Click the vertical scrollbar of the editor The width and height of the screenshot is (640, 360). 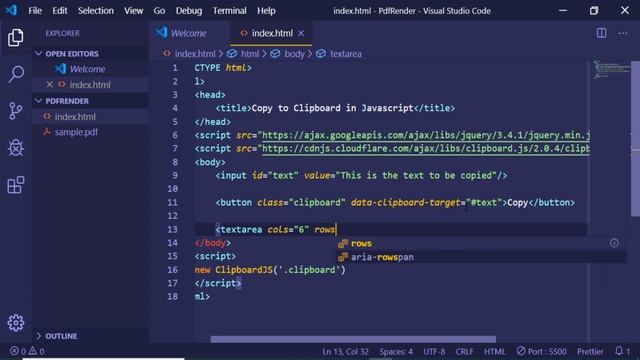click(636, 139)
